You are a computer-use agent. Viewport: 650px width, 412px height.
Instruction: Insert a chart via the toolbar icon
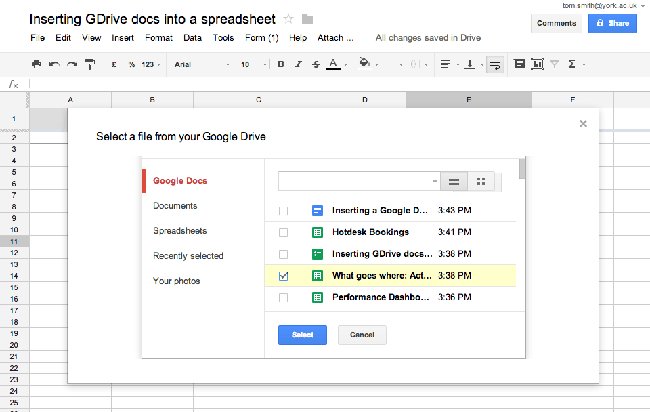pos(537,64)
